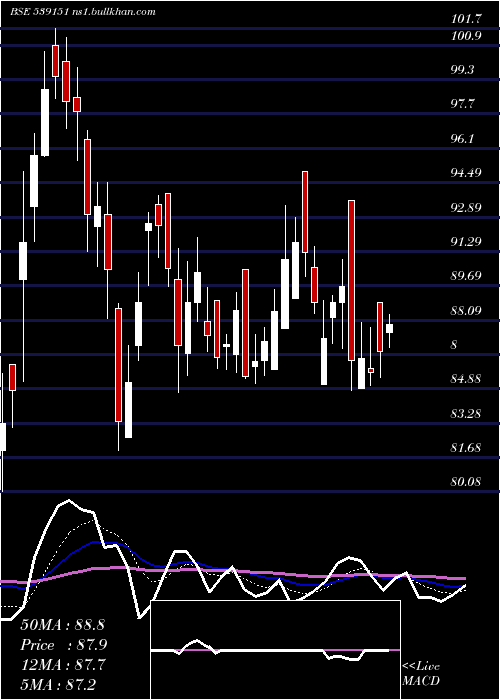Click the 'Price : 87.9' readout
The height and width of the screenshot is (700, 500).
click(63, 645)
